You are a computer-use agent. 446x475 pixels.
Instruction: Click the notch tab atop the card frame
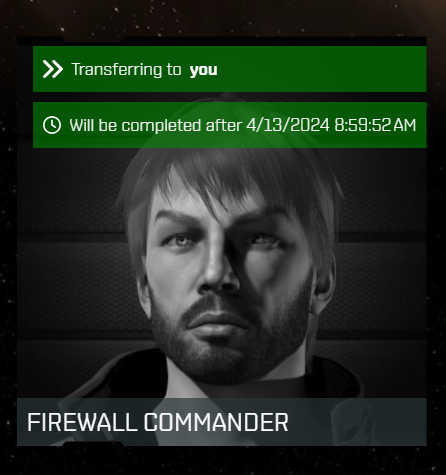point(93,38)
